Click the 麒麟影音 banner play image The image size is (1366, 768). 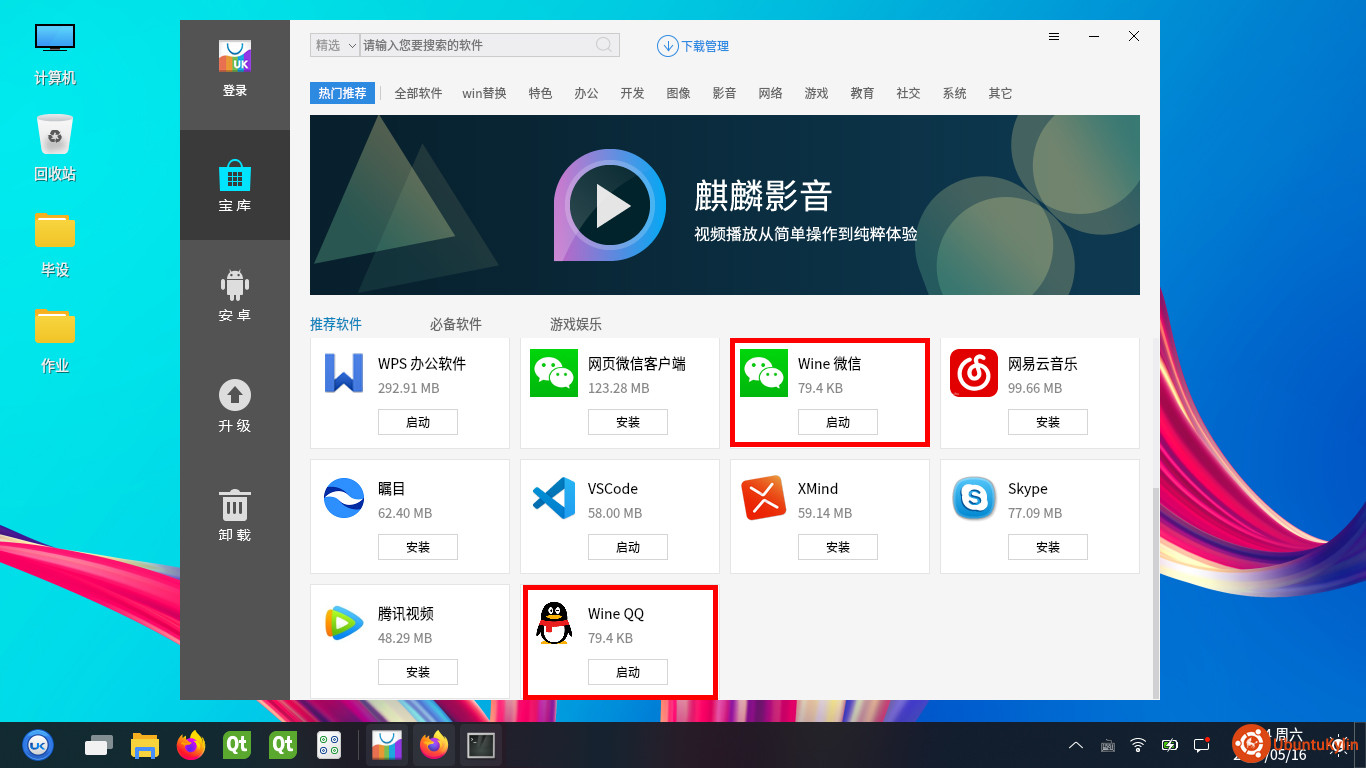point(610,205)
